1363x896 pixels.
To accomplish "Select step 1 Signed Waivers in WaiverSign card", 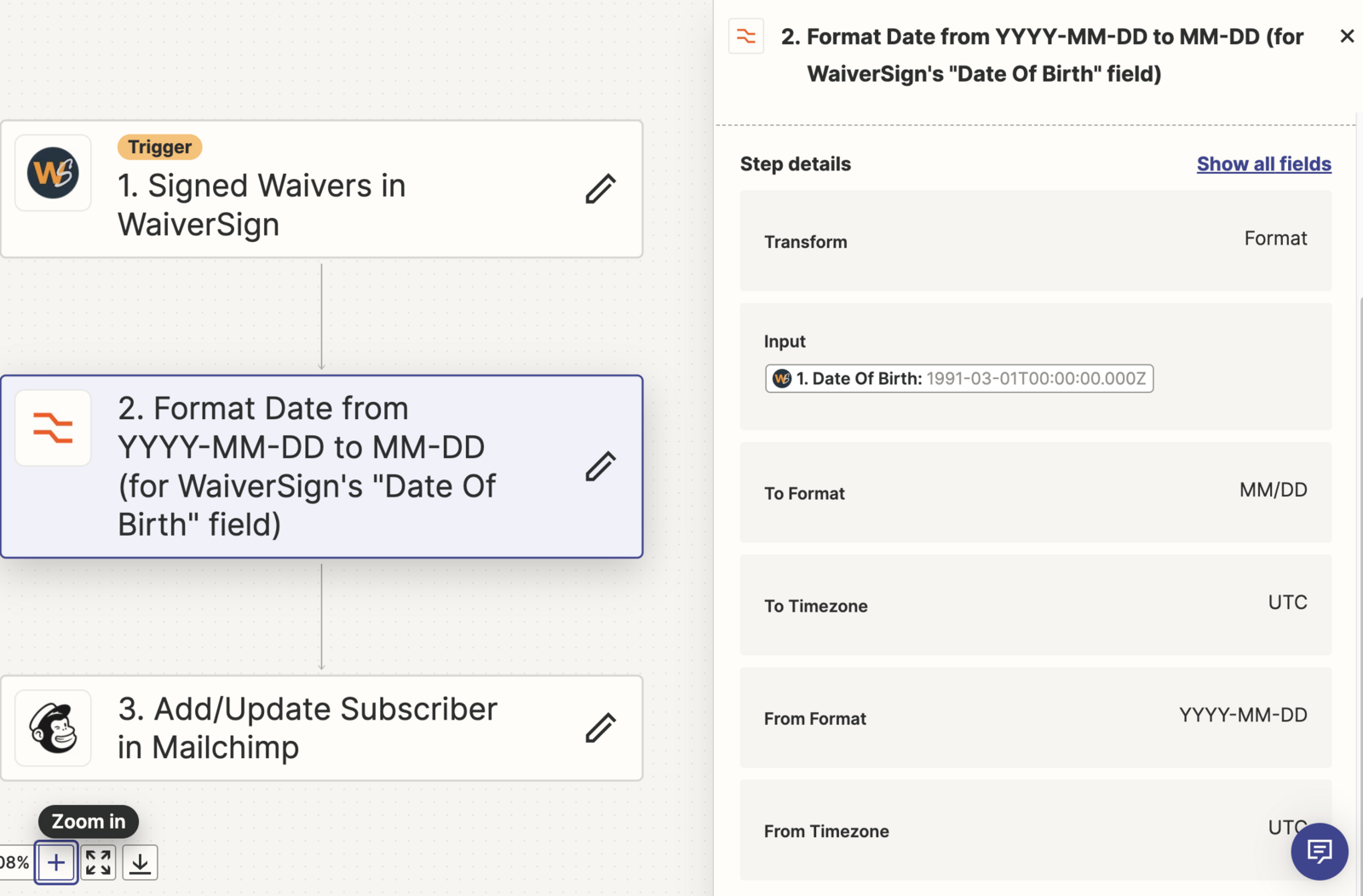I will 322,189.
